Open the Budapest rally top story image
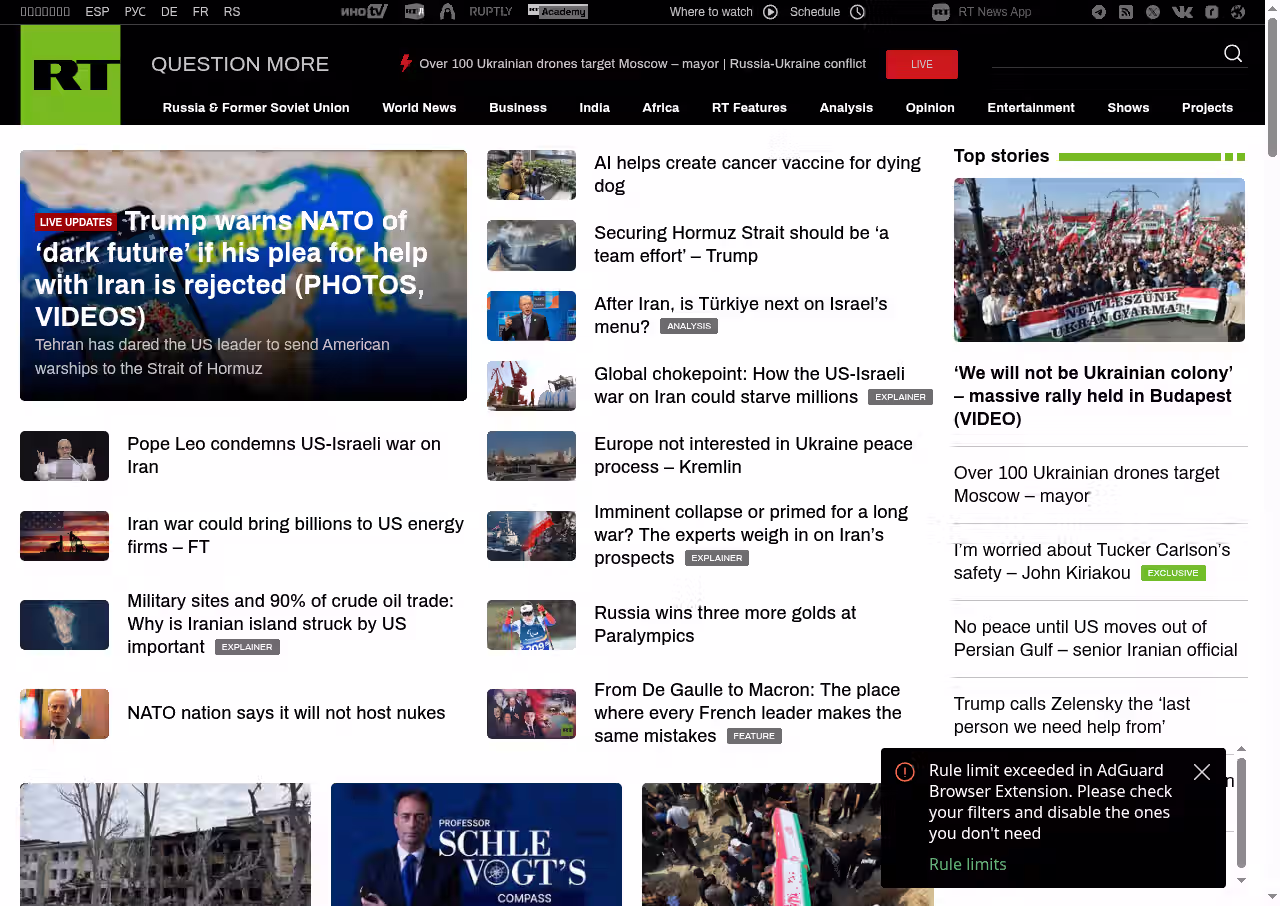Screen dimensions: 1280x906 [1099, 260]
